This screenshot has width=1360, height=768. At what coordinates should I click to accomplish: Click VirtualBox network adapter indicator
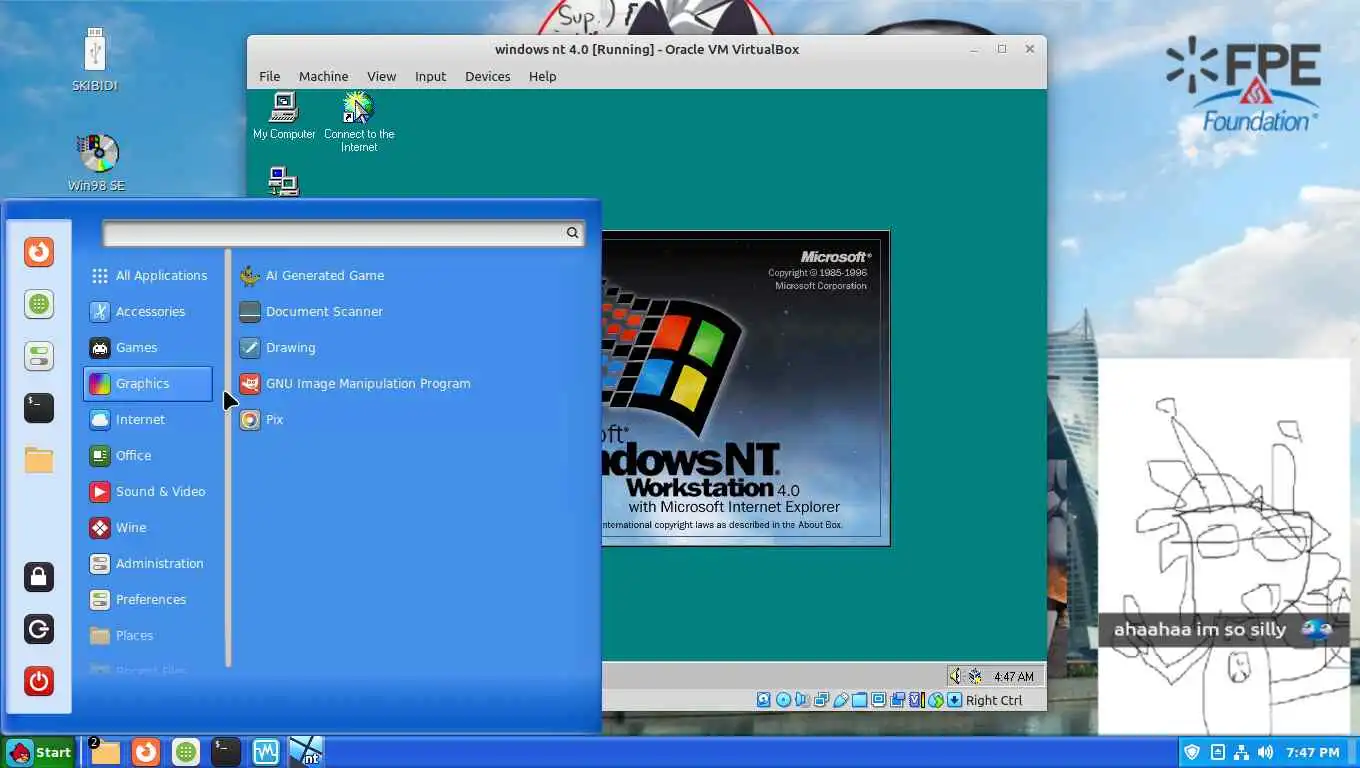coord(821,700)
